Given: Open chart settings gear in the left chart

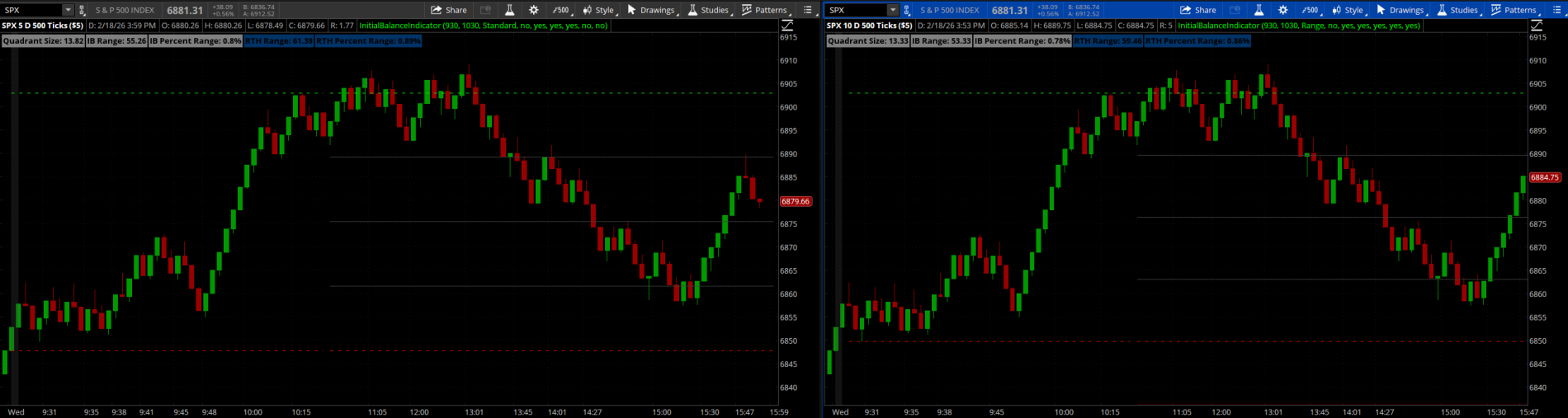Looking at the screenshot, I should 533,10.
